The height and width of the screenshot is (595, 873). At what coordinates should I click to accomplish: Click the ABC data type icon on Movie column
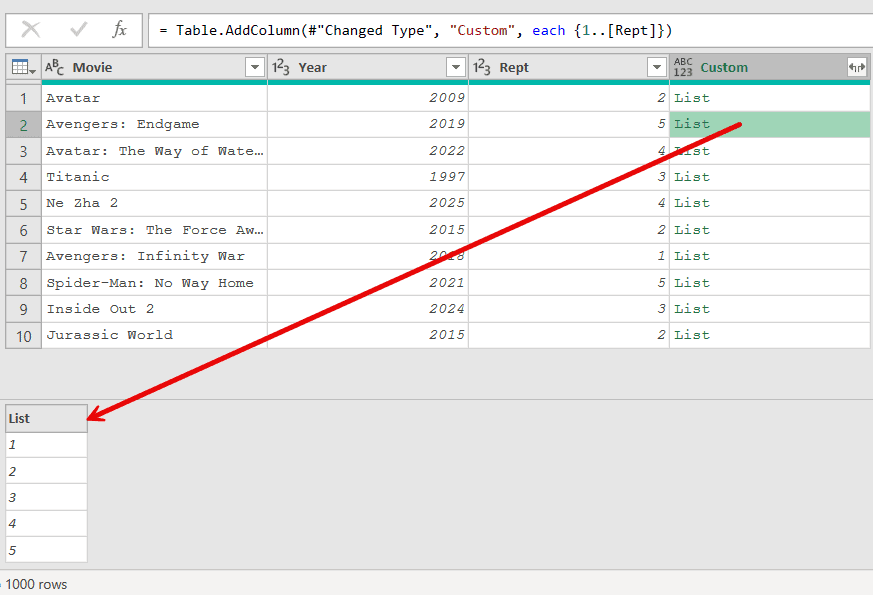tap(53, 68)
